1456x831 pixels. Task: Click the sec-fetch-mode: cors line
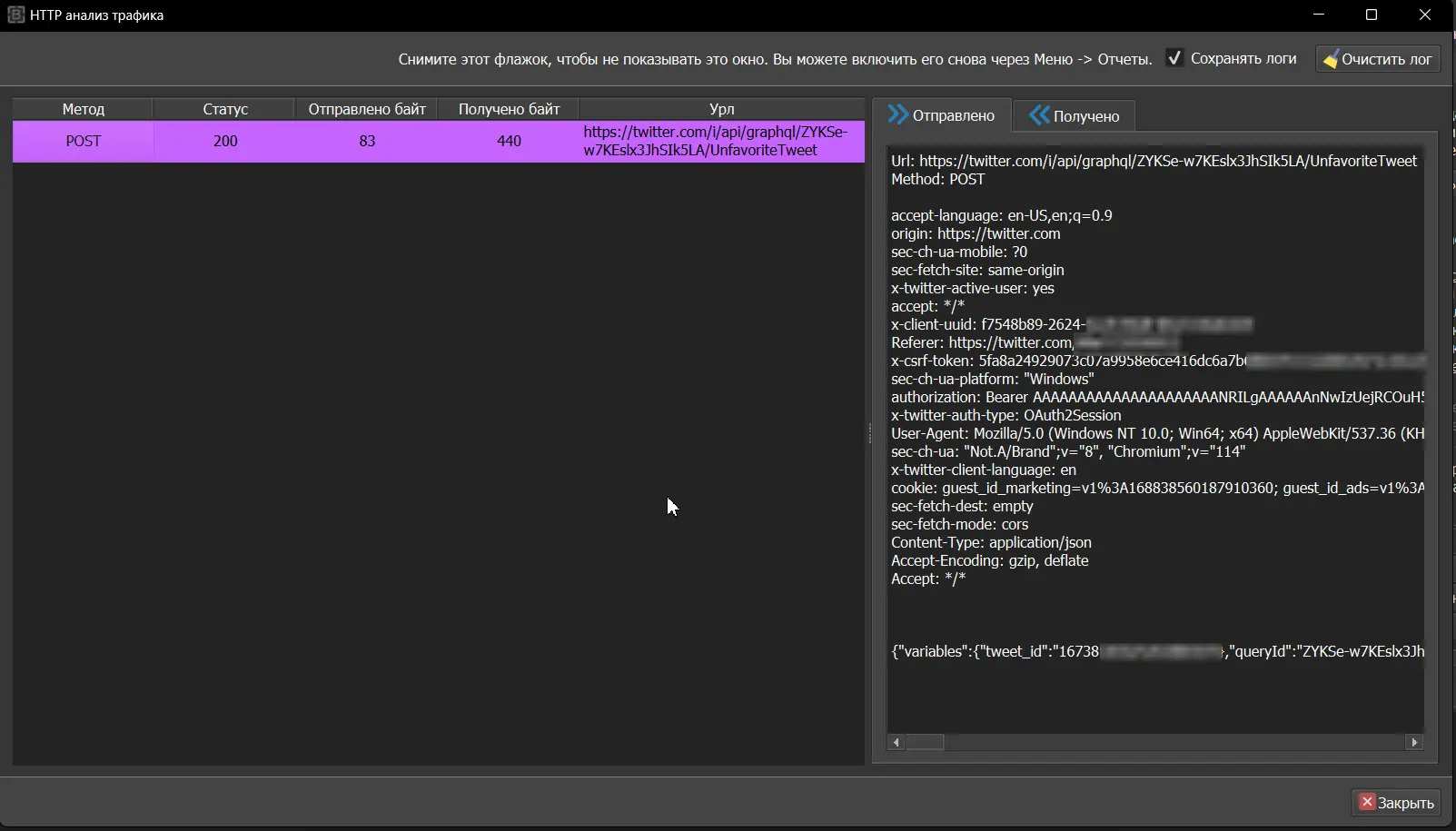960,524
